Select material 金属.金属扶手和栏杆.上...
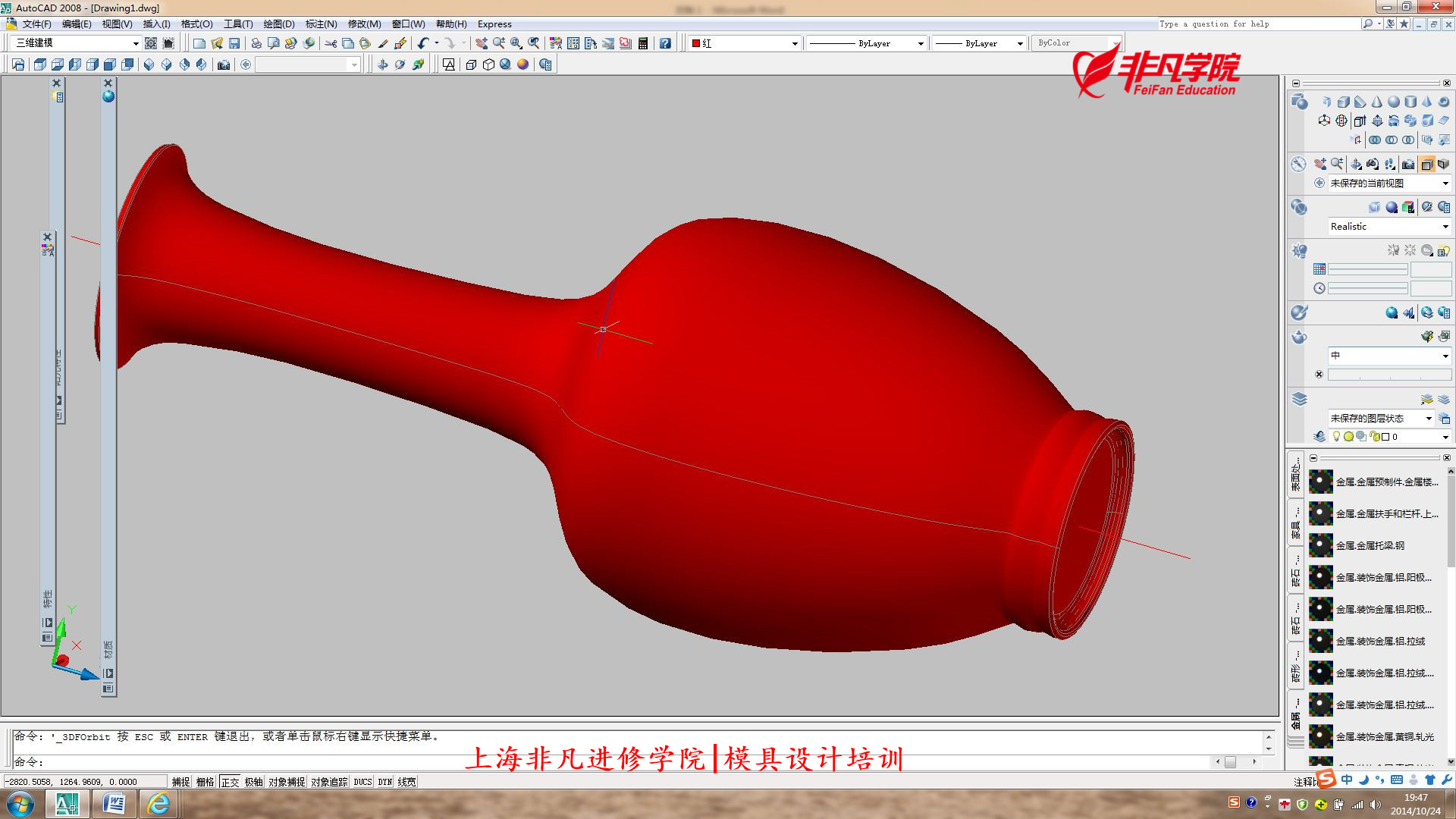Viewport: 1456px width, 819px height. 1376,513
